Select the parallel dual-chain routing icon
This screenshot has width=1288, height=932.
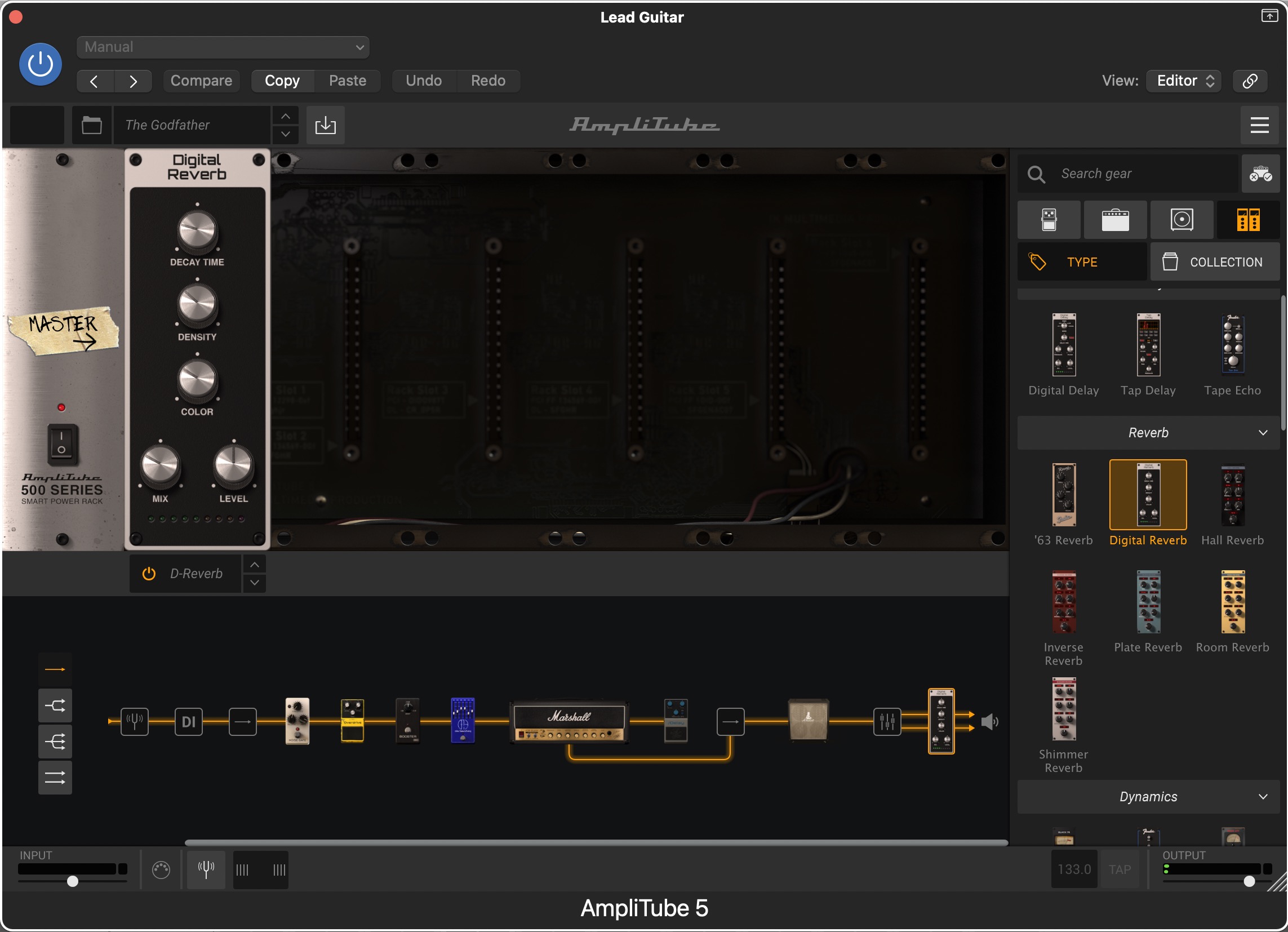click(x=55, y=778)
